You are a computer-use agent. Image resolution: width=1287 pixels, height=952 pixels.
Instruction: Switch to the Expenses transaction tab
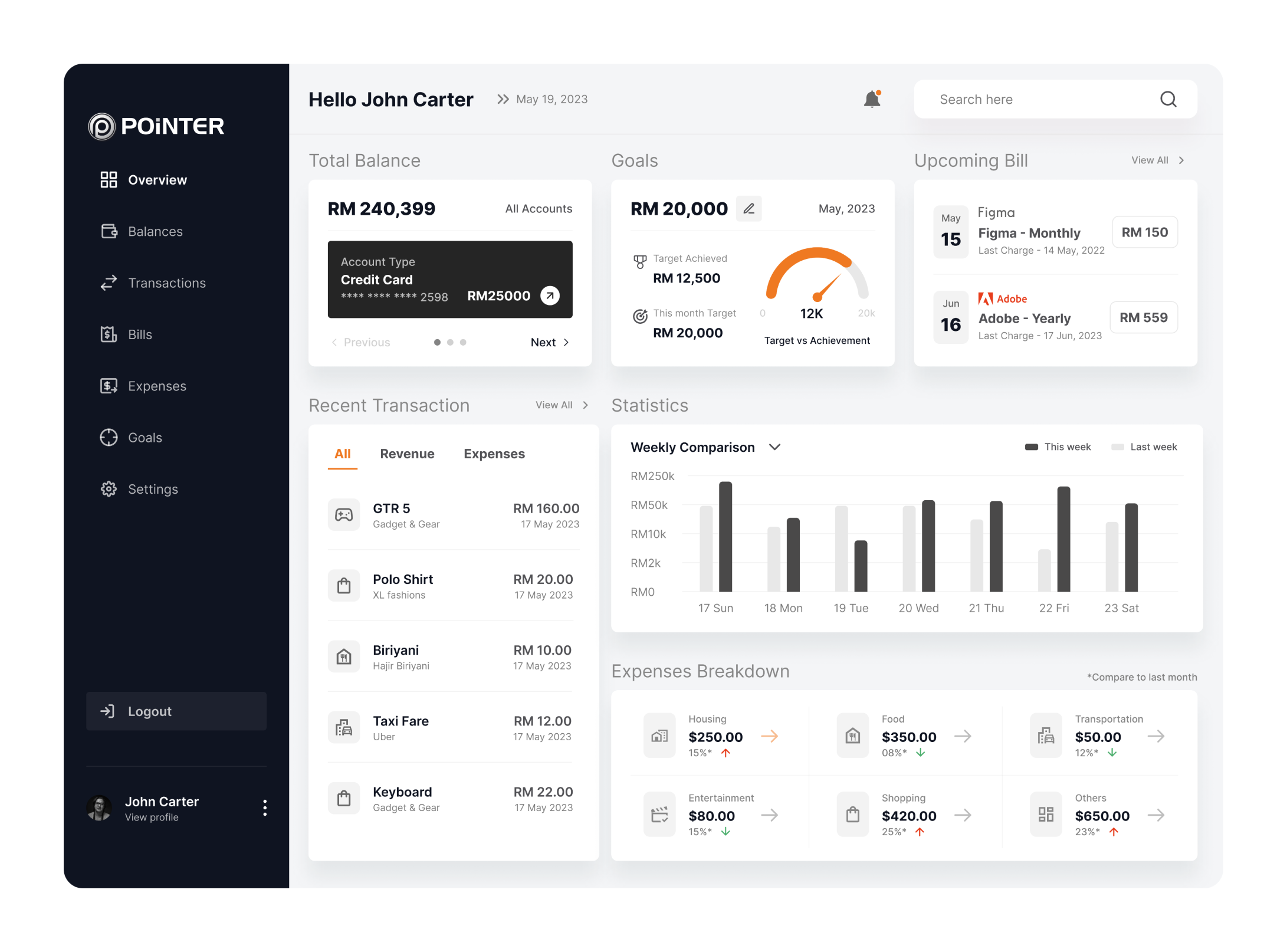[494, 454]
